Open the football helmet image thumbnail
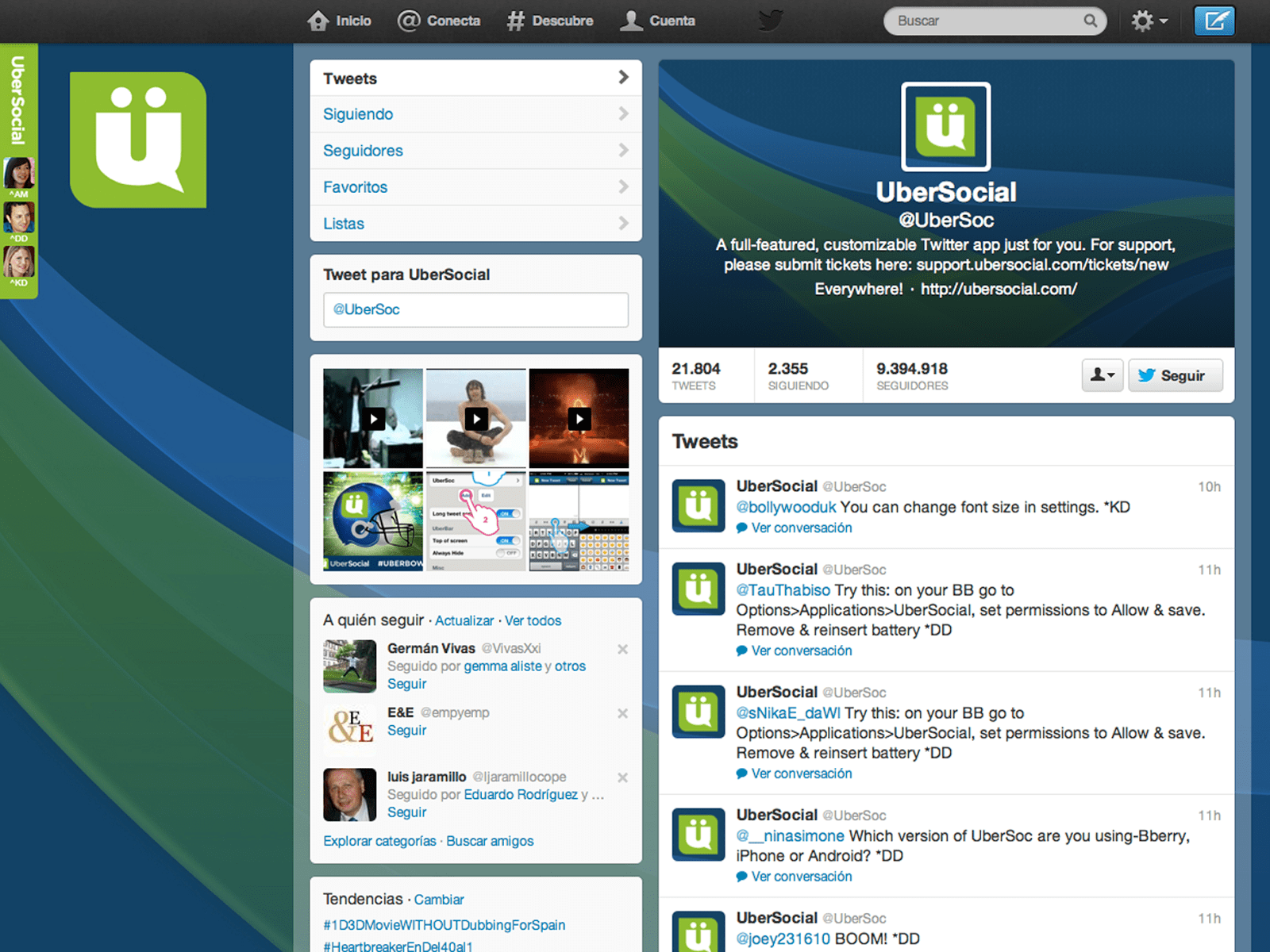Screen dimensions: 1270x952 coord(373,521)
